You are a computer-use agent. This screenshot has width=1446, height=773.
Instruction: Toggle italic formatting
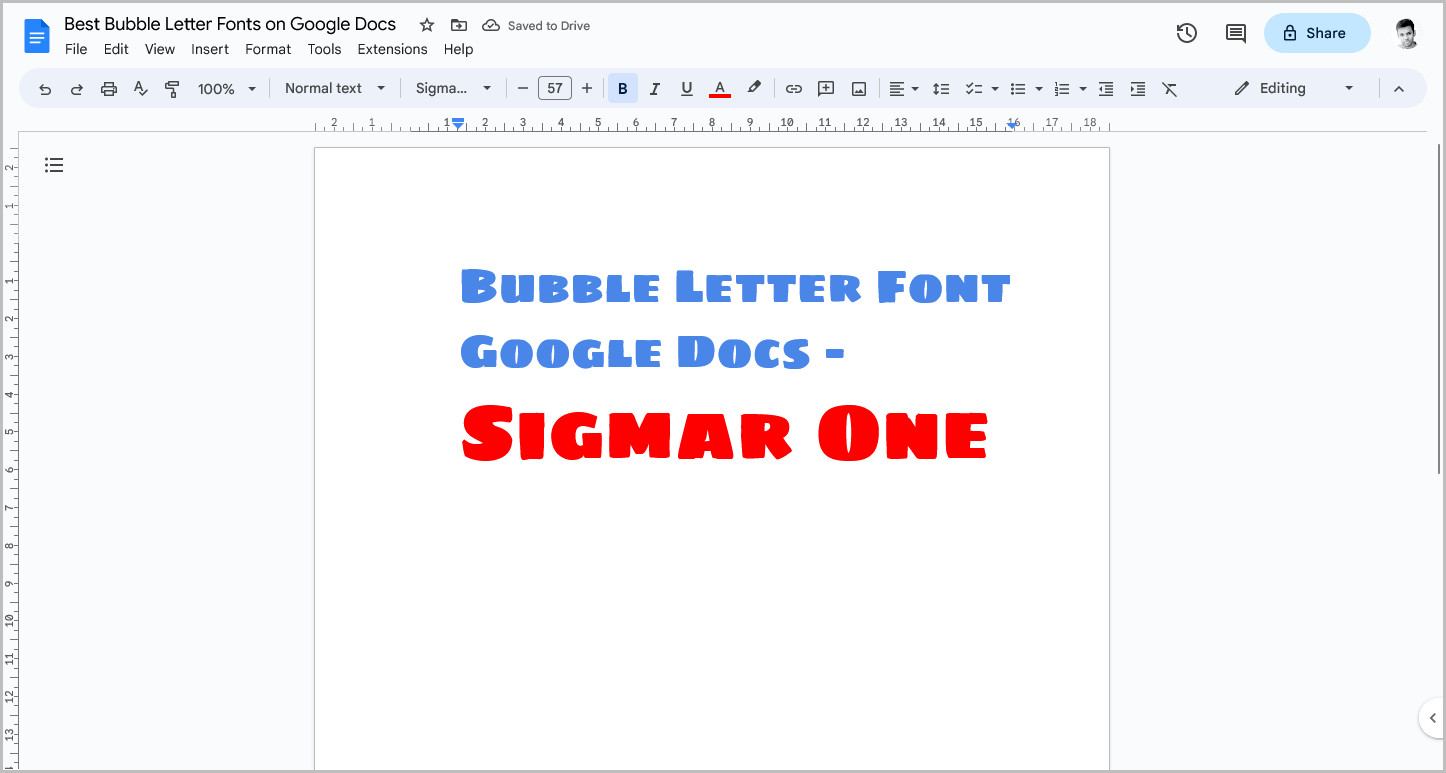[654, 88]
